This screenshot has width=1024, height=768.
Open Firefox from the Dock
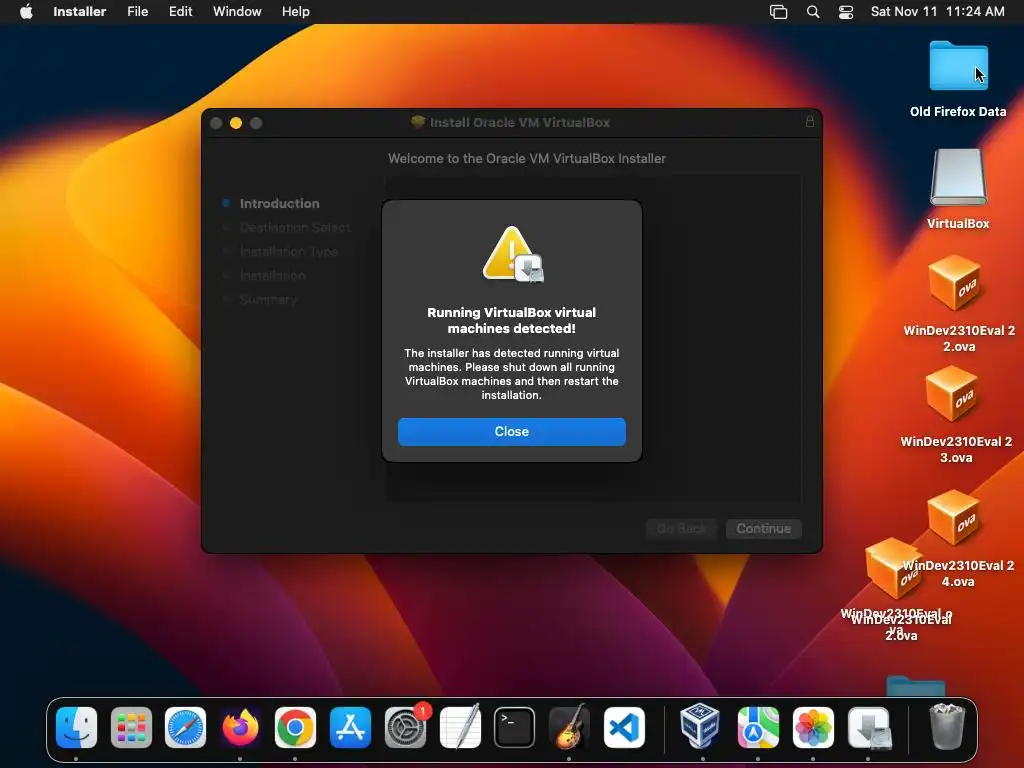[240, 728]
